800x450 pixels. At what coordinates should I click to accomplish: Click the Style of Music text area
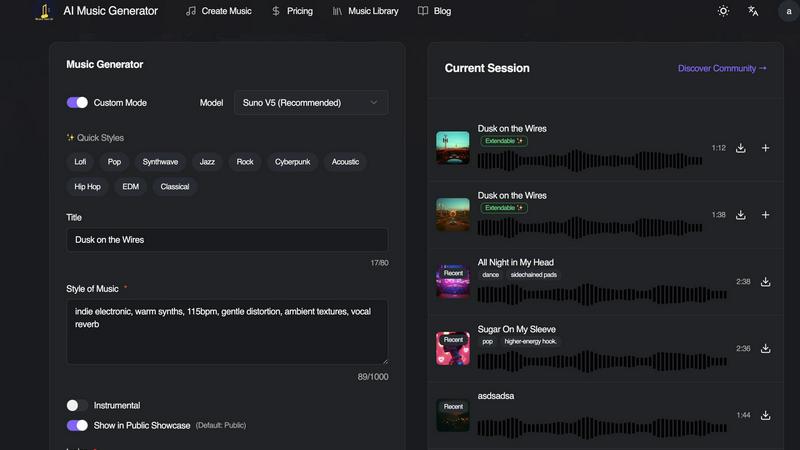click(x=227, y=332)
